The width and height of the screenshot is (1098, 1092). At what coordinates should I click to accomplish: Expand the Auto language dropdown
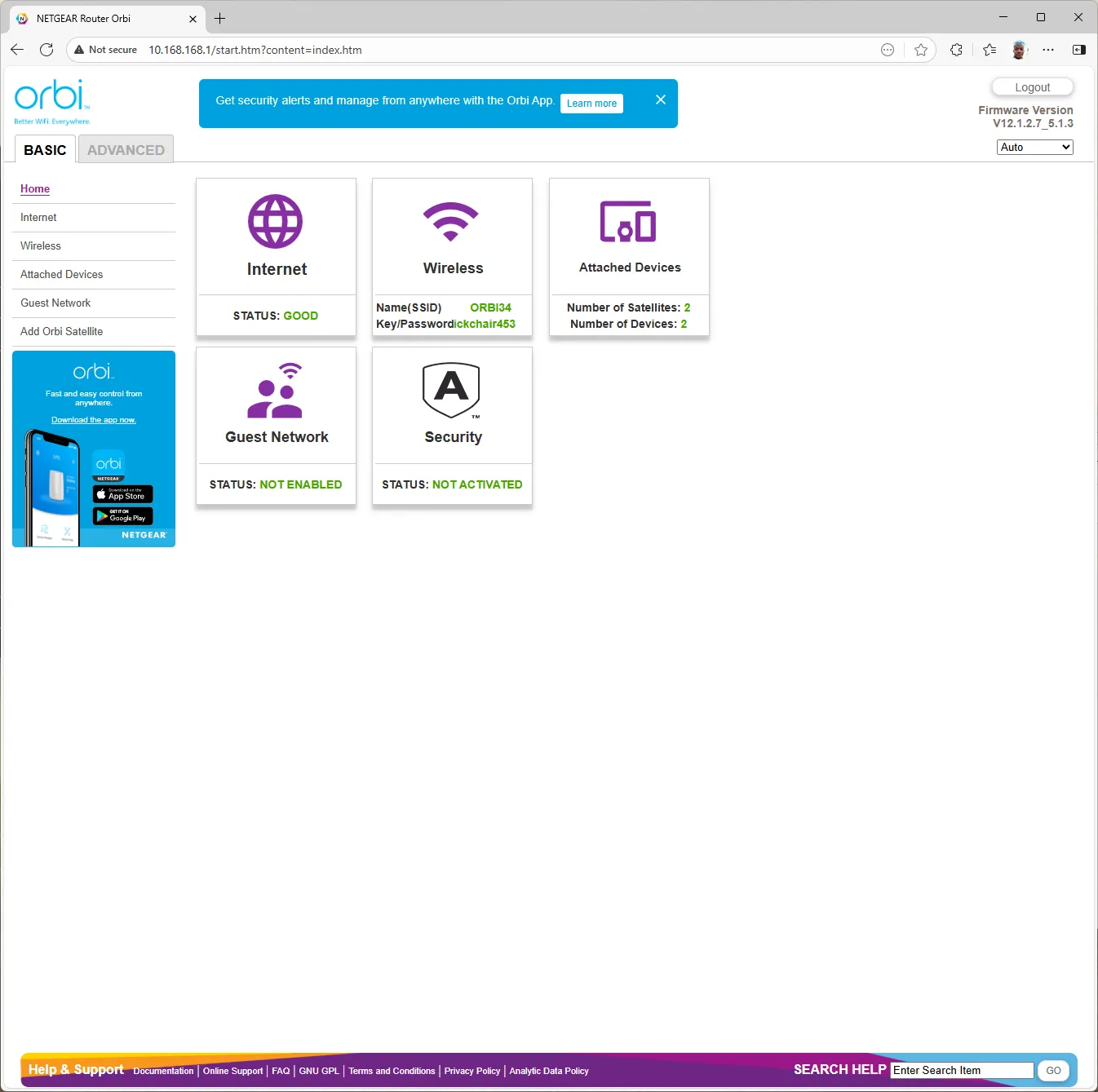click(x=1034, y=147)
